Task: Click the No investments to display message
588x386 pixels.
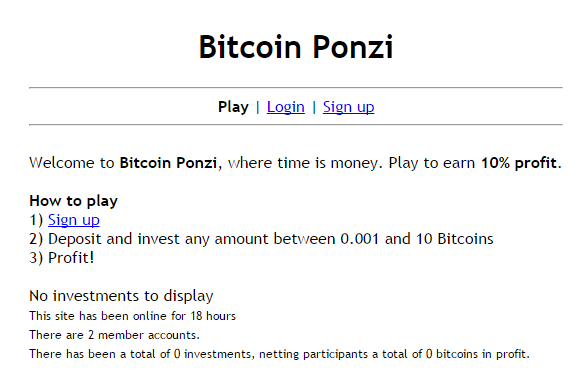Action: [122, 296]
